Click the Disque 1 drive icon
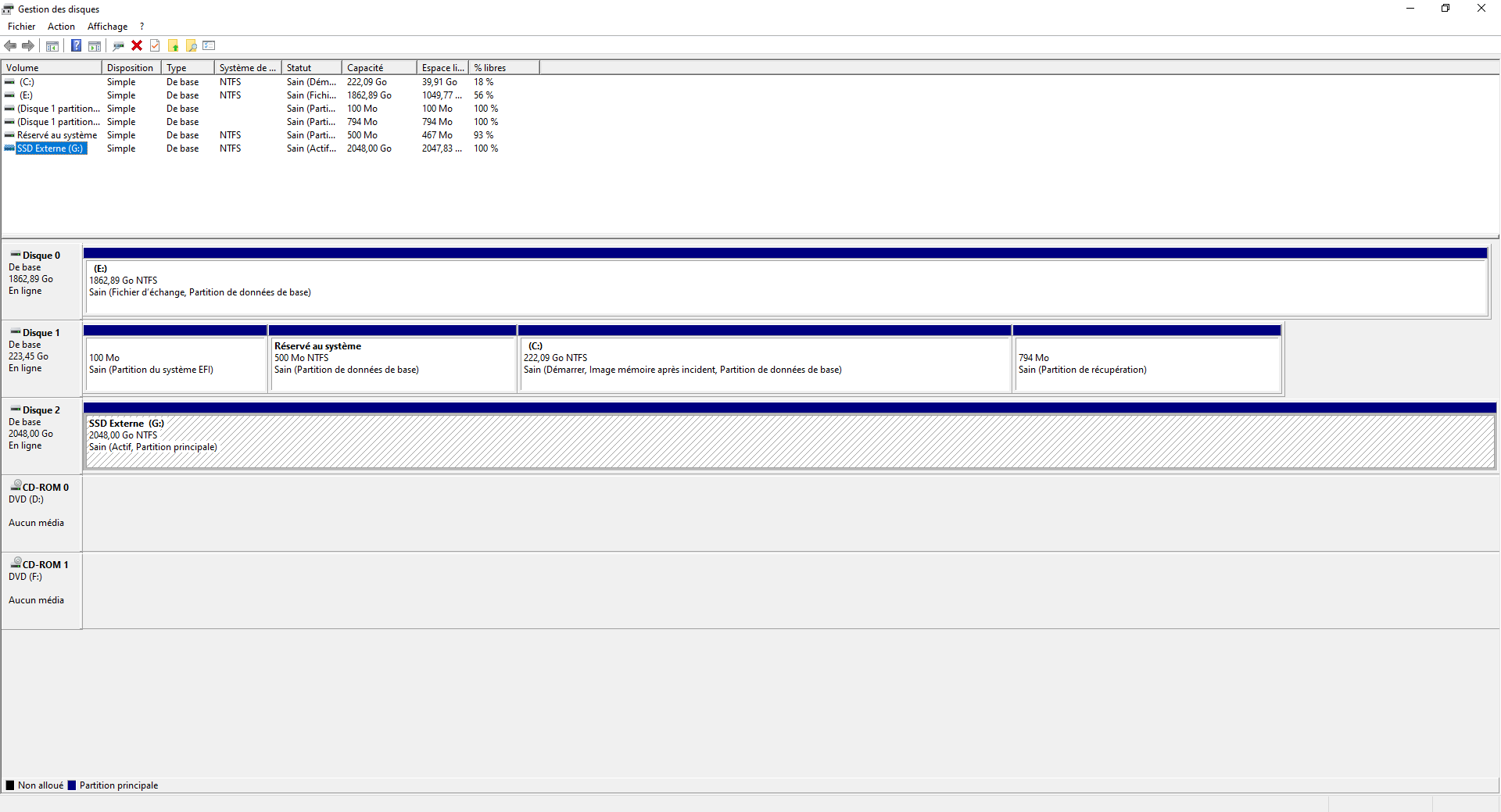The width and height of the screenshot is (1501, 812). click(x=16, y=331)
